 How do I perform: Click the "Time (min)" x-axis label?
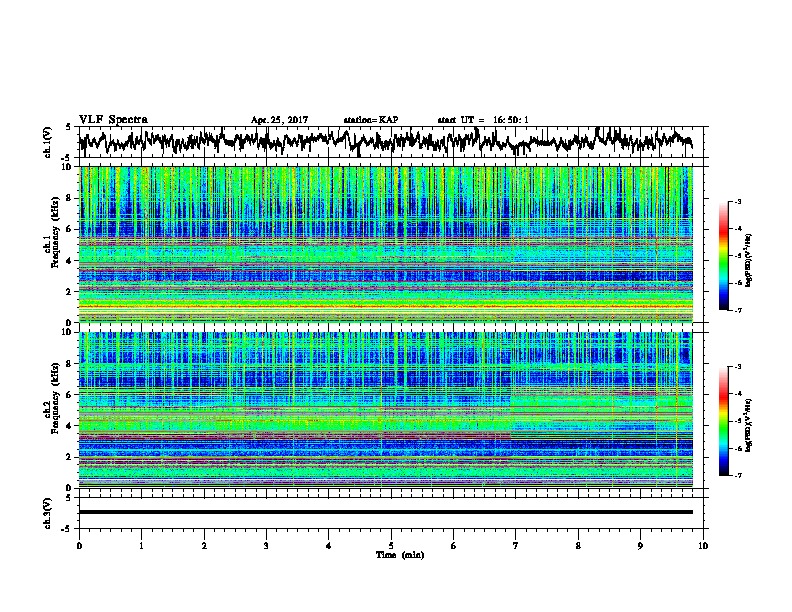(x=400, y=555)
